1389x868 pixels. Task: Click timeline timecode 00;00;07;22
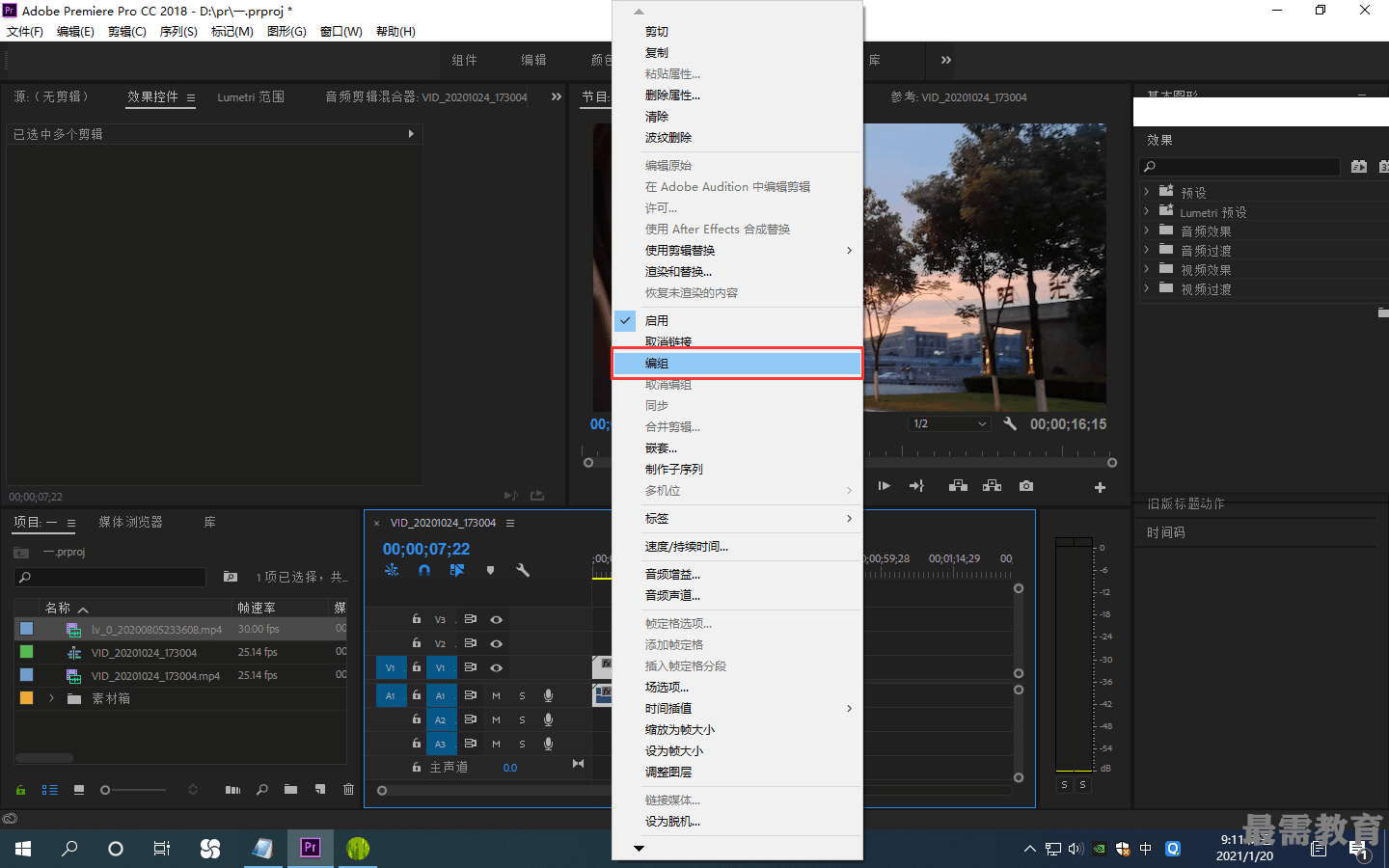point(426,549)
